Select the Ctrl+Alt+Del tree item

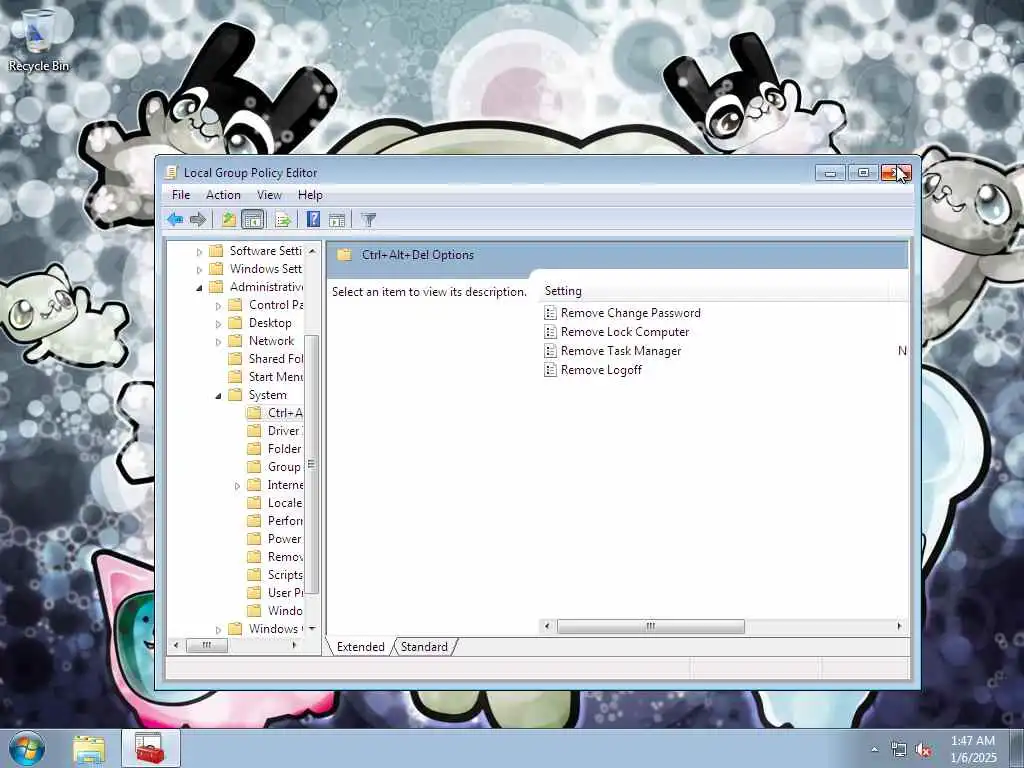pos(275,413)
